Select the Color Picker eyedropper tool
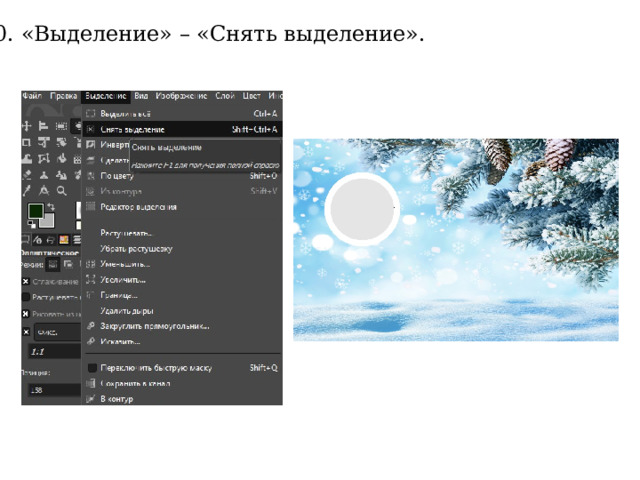Viewport: 640px width, 480px height. pyautogui.click(x=27, y=190)
